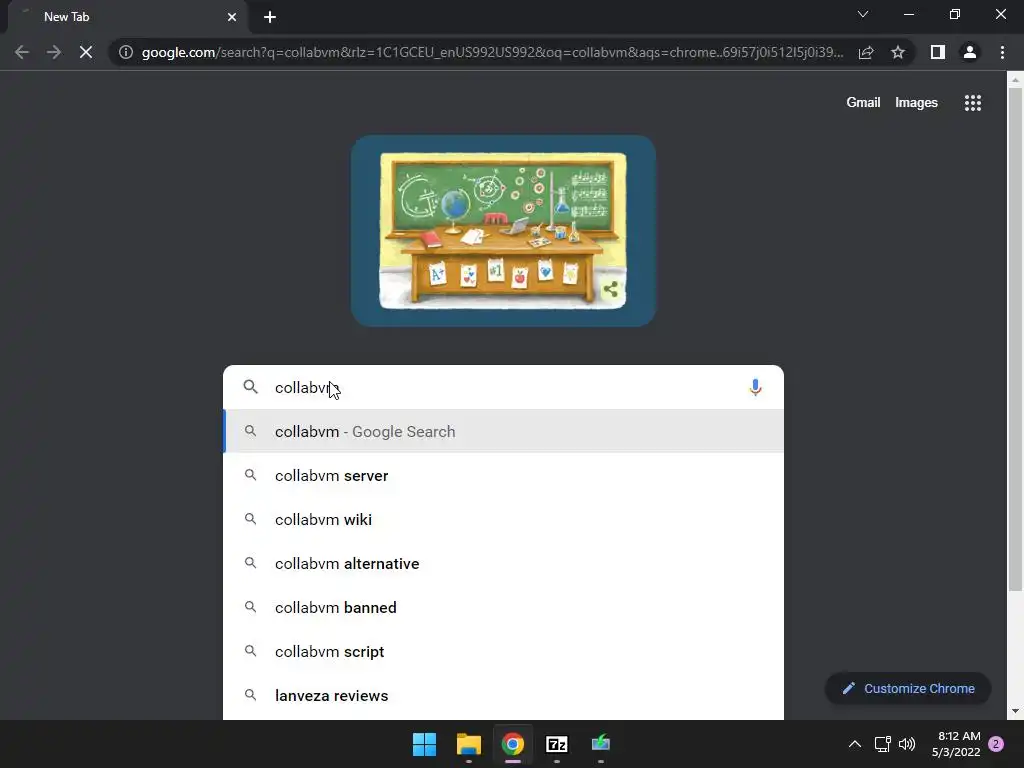Open the Google apps grid
Screen dimensions: 1024x768
click(972, 103)
